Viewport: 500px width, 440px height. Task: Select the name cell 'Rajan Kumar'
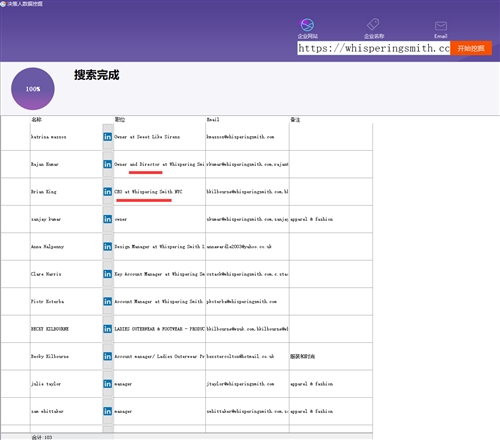click(x=66, y=164)
